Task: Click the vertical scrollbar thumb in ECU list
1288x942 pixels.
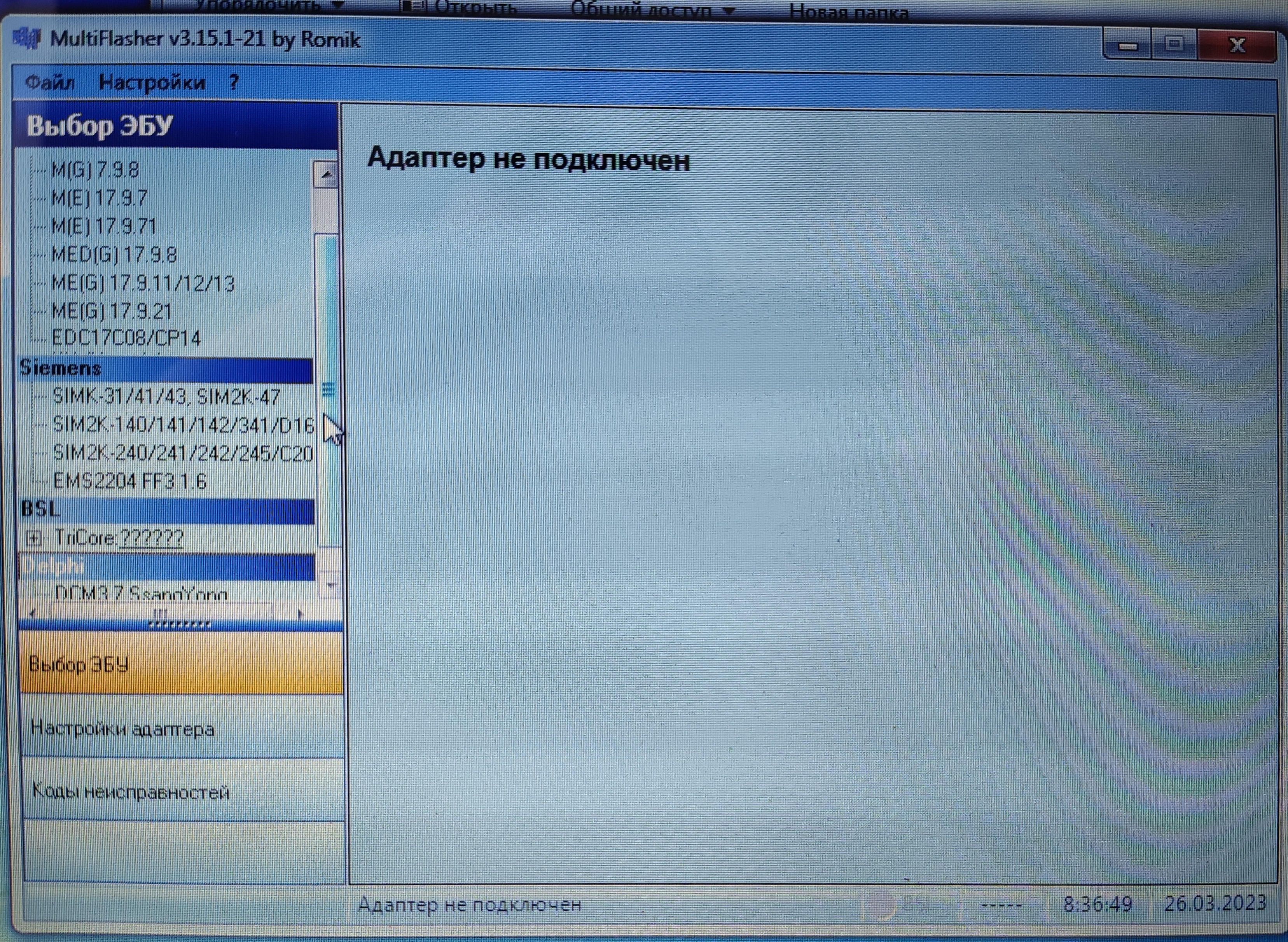Action: [328, 390]
